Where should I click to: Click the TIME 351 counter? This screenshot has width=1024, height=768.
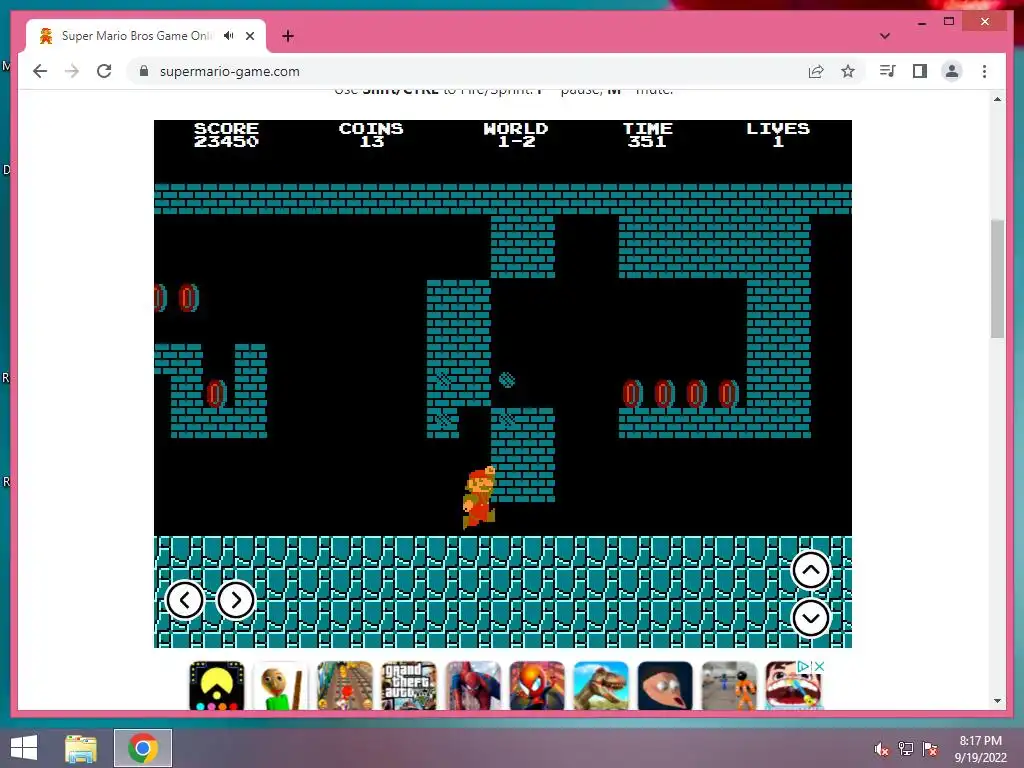(x=647, y=135)
